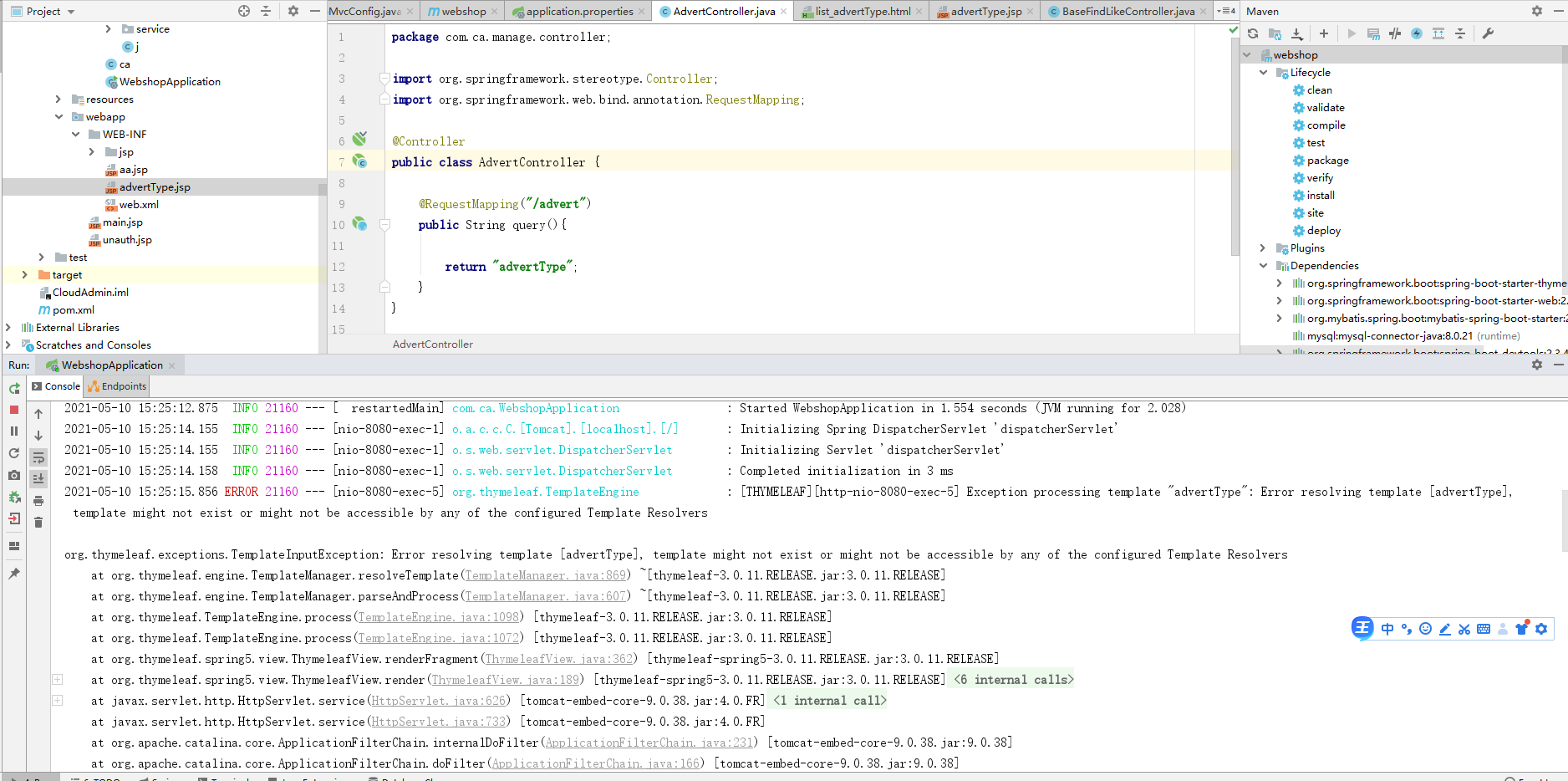Screen dimensions: 1568x781
Task: Print console output using the printer icon
Action: (x=38, y=501)
